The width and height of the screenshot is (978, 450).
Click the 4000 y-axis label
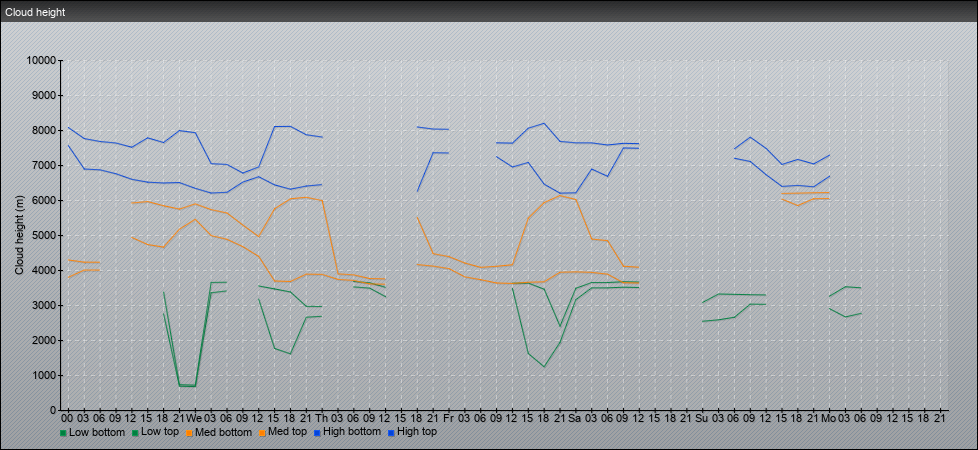44,270
